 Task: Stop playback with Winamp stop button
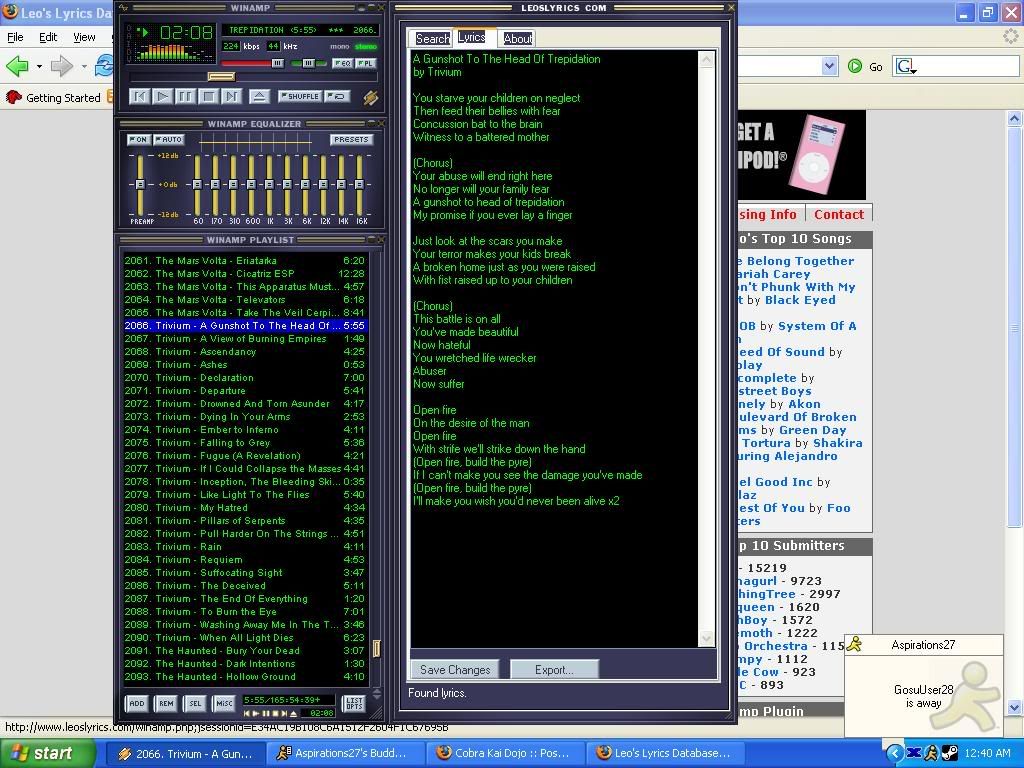coord(208,97)
